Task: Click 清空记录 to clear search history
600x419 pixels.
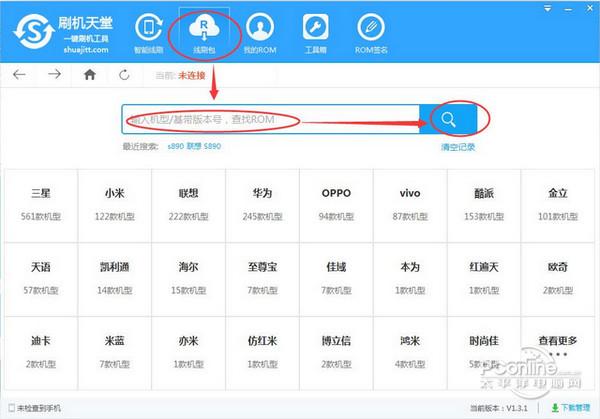Action: (458, 147)
